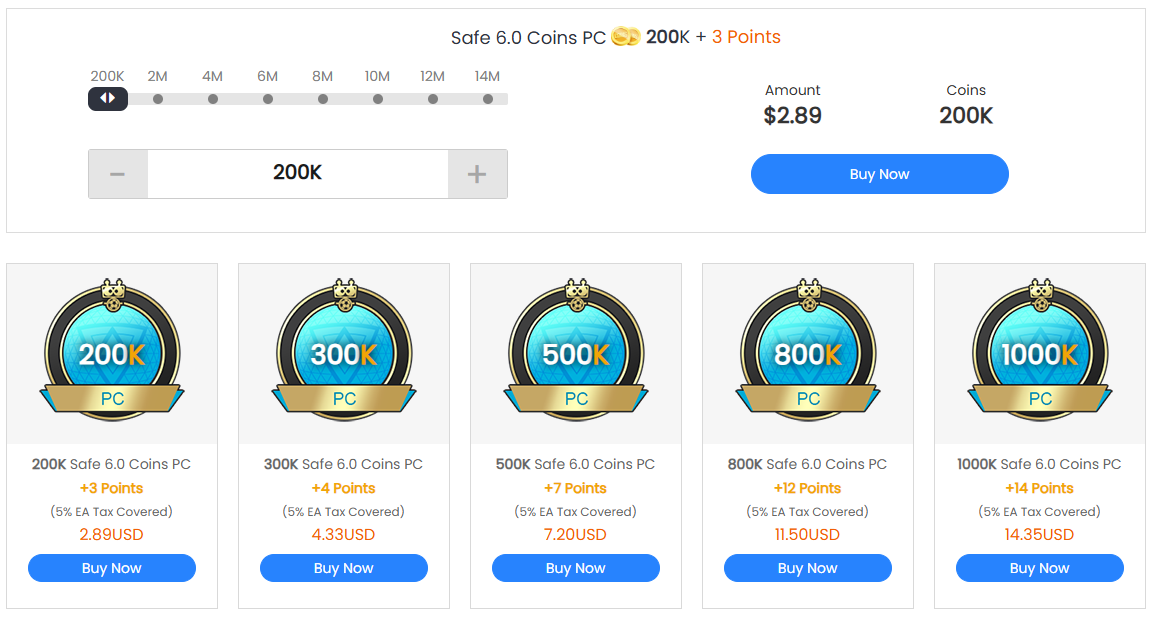Buy Now the 200K coins package
Image resolution: width=1168 pixels, height=623 pixels.
click(x=112, y=568)
